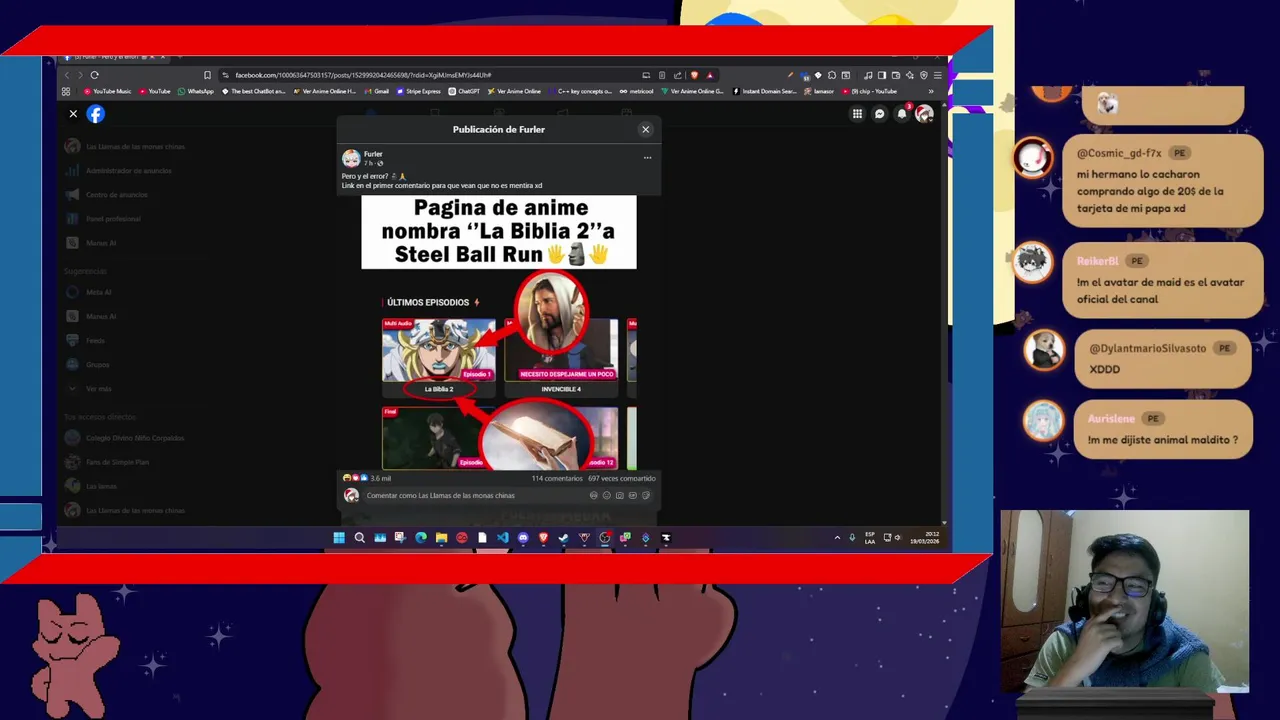Viewport: 1280px width, 720px height.
Task: Insert an emoji in the comment
Action: 606,495
